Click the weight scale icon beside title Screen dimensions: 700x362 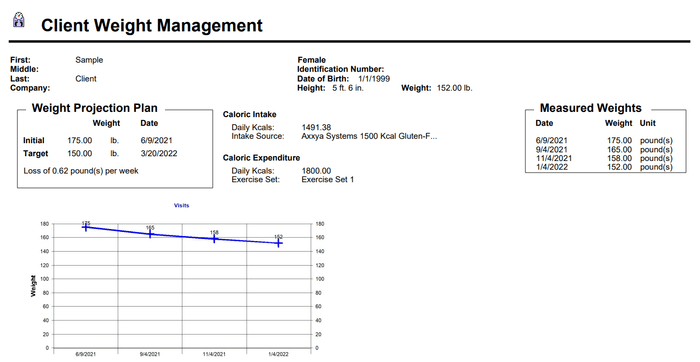19,20
